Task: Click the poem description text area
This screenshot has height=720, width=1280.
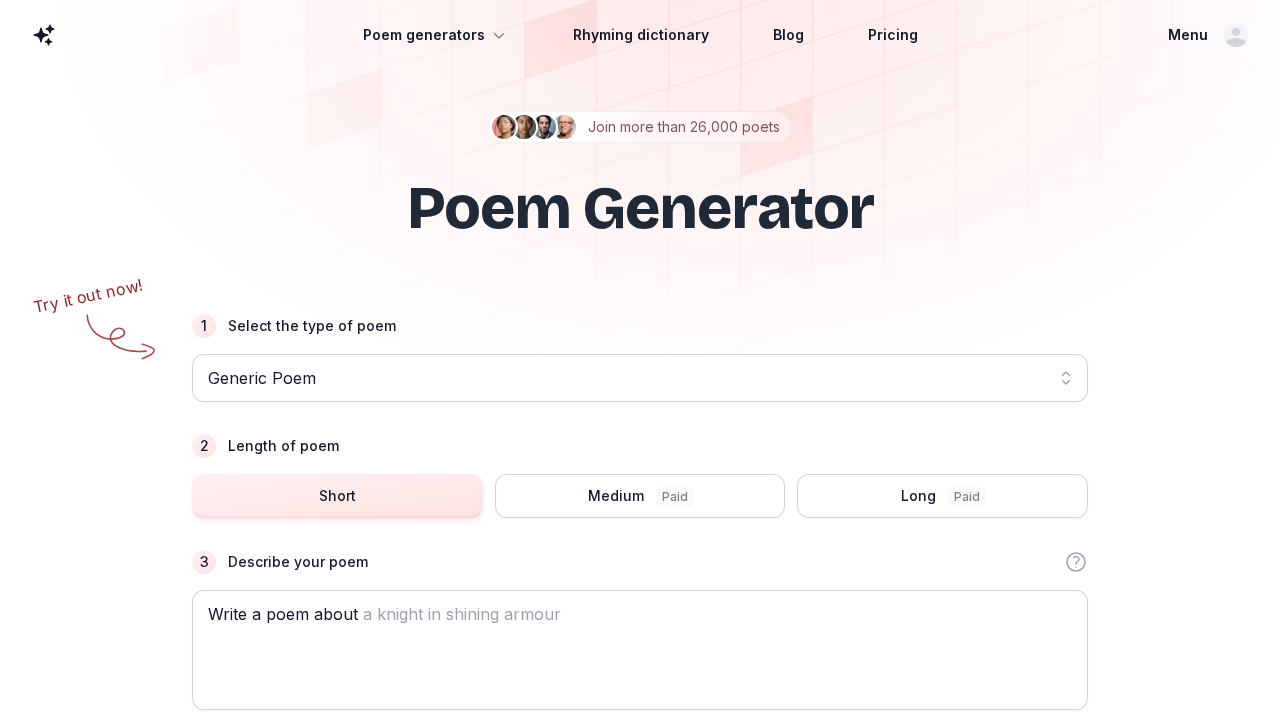Action: [640, 650]
